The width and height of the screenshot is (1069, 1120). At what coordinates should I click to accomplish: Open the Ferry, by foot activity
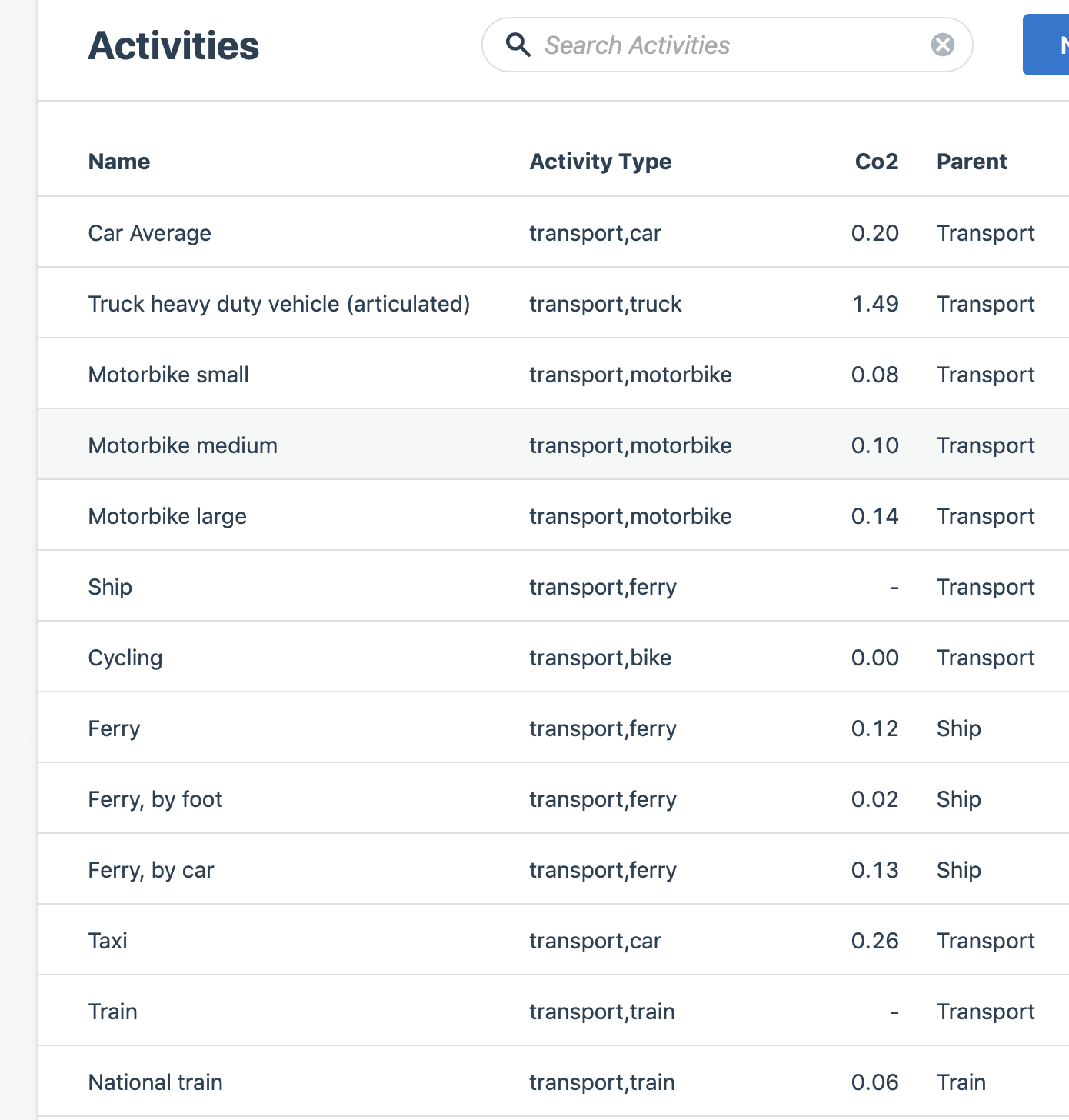(554, 798)
